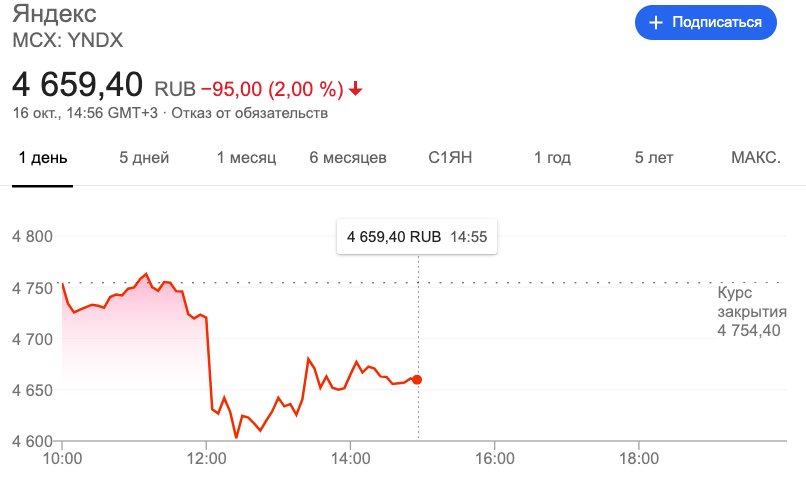Viewport: 806px width, 489px height.
Task: Switch chart to 1 год
Action: (552, 157)
